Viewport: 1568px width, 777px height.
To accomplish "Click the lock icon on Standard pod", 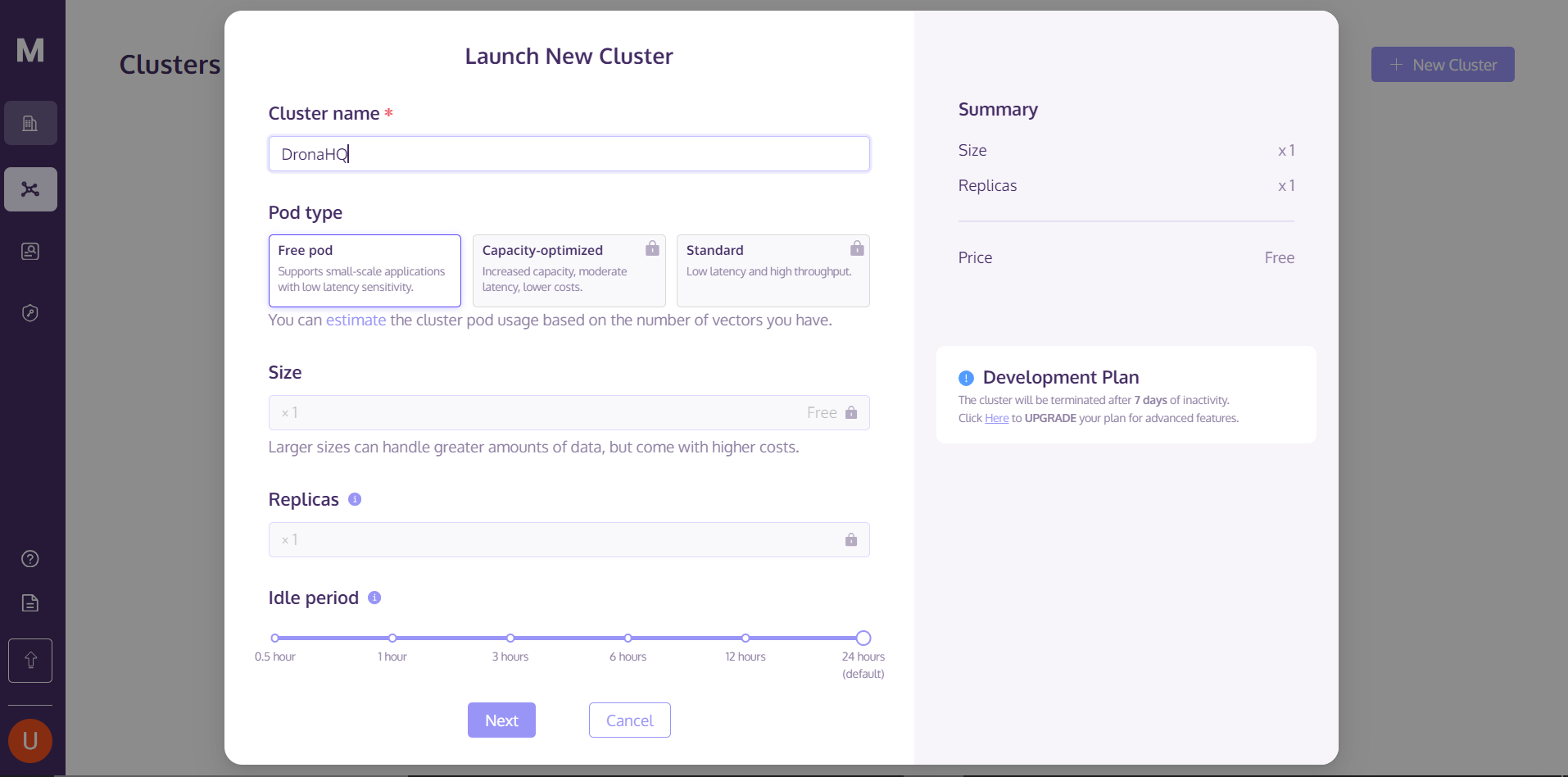I will 857,248.
